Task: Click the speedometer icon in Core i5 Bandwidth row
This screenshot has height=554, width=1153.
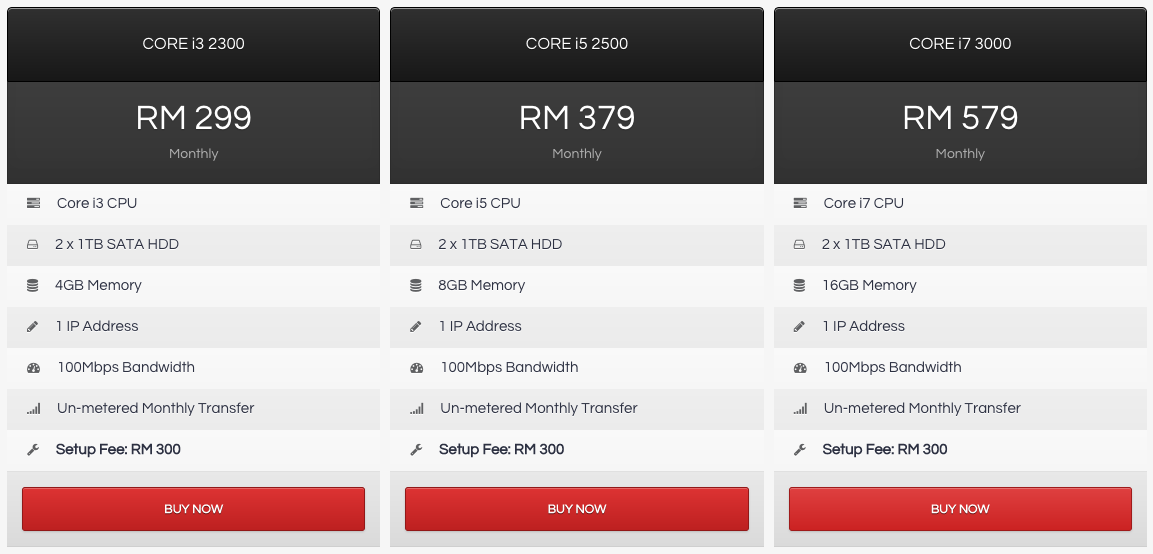Action: (417, 368)
